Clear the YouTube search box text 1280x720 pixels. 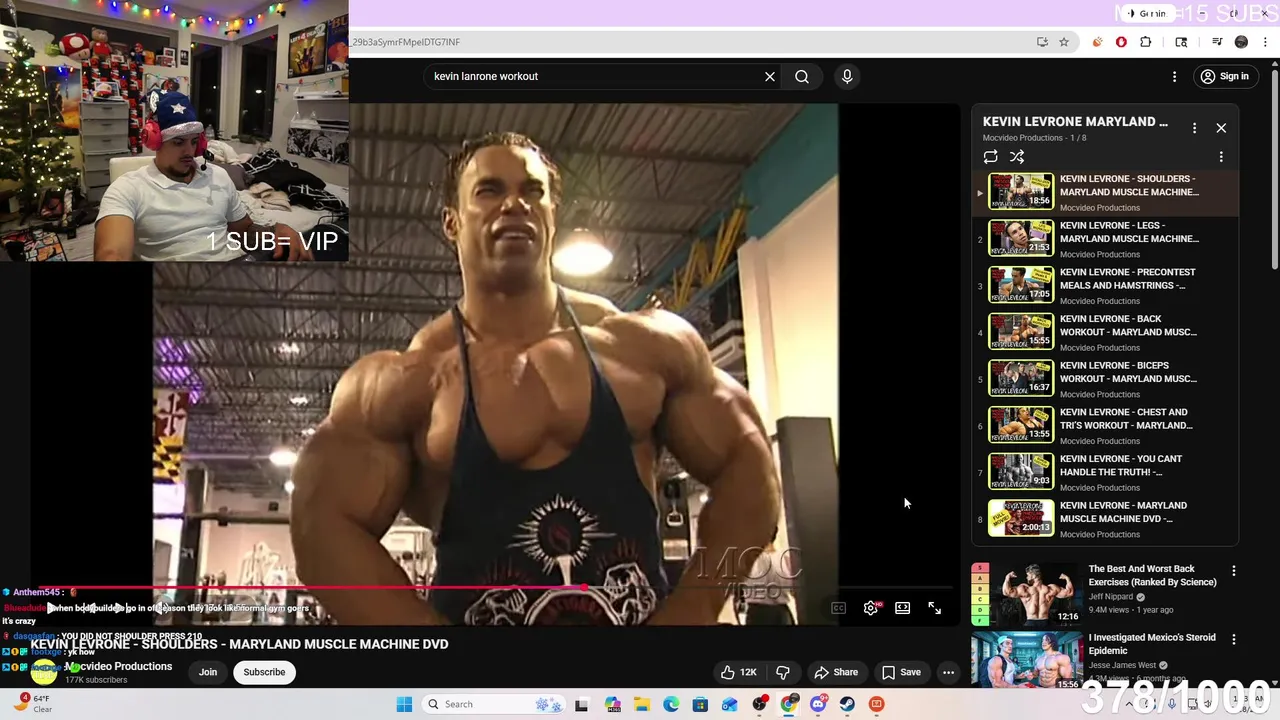pos(770,76)
